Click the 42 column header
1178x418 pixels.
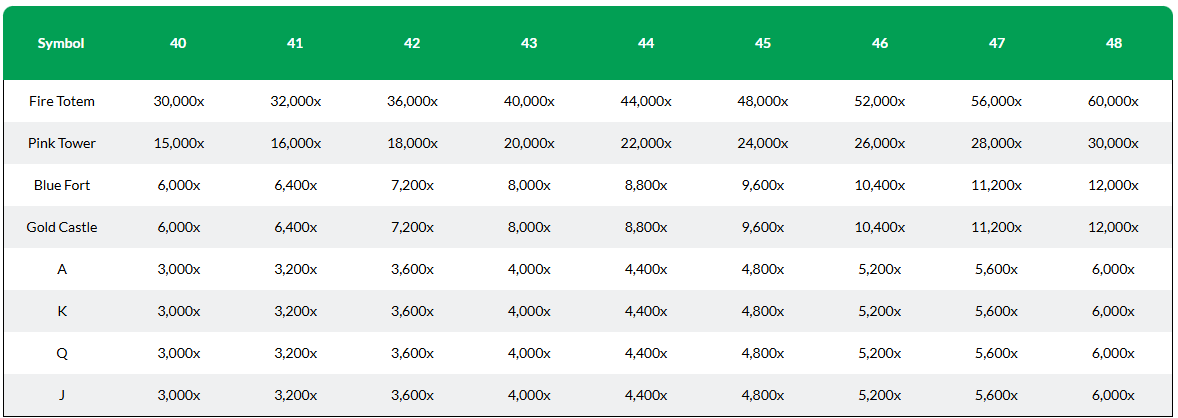(412, 44)
